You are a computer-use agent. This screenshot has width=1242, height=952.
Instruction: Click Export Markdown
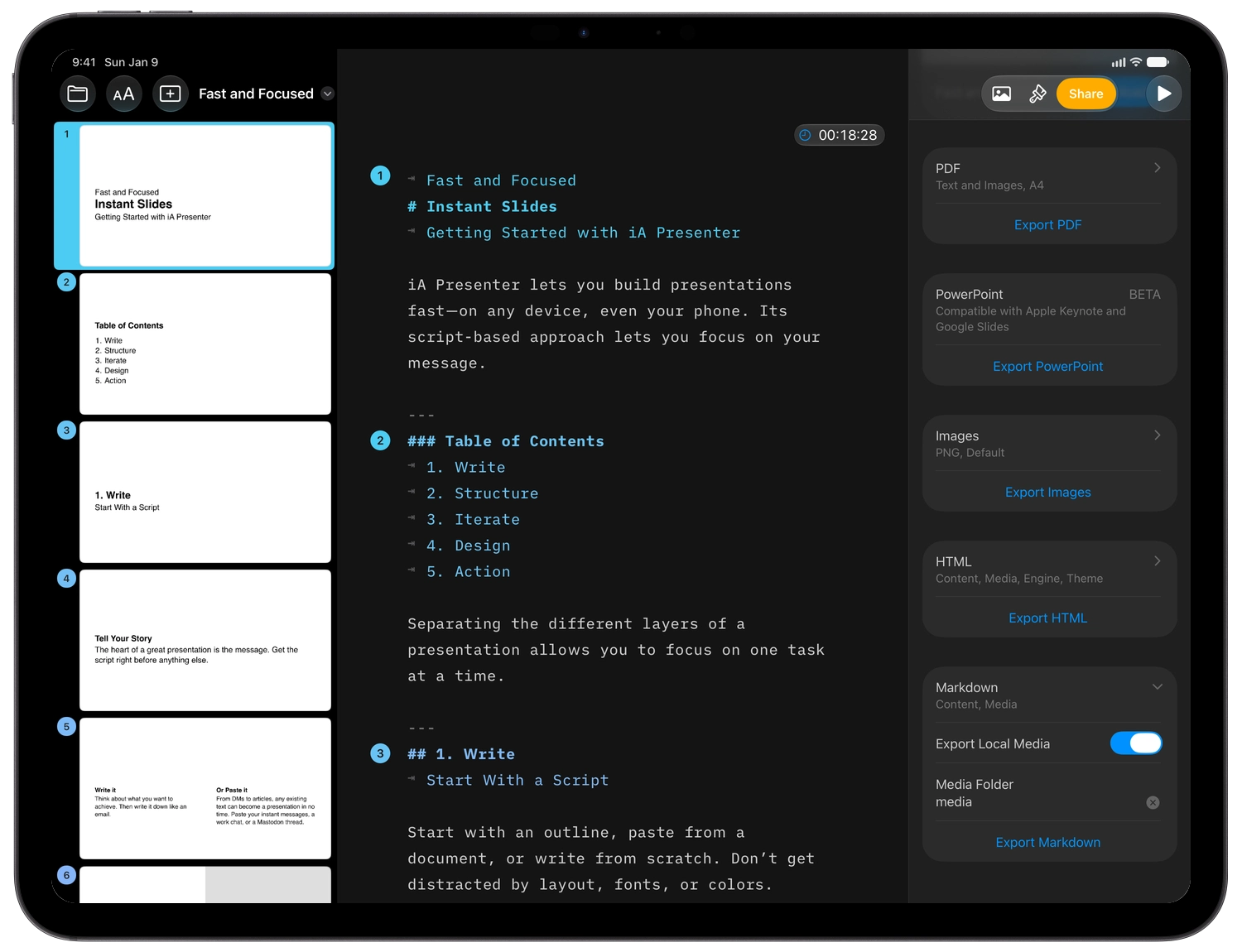pos(1047,843)
